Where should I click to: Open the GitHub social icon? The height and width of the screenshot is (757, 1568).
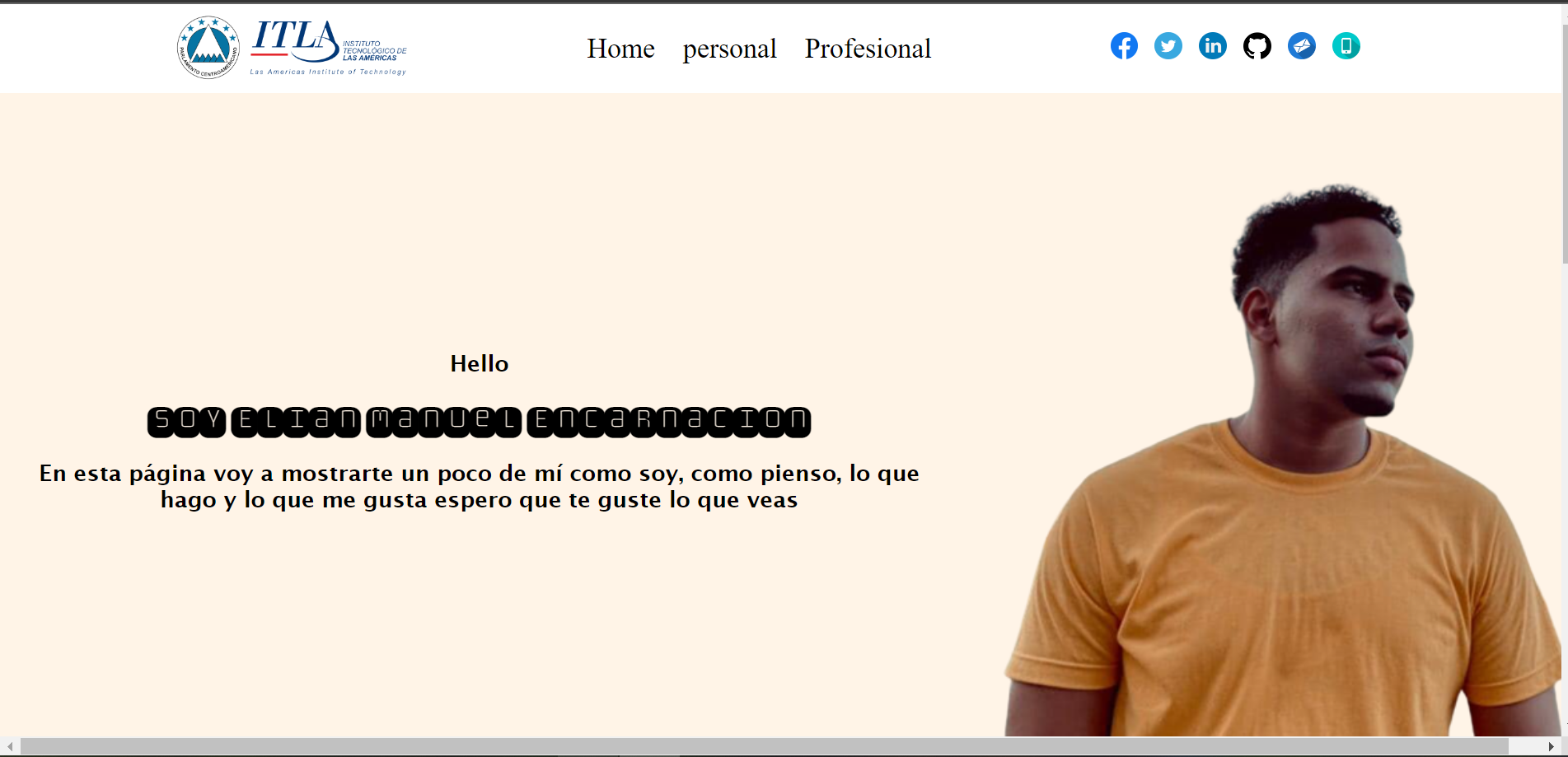click(1257, 46)
